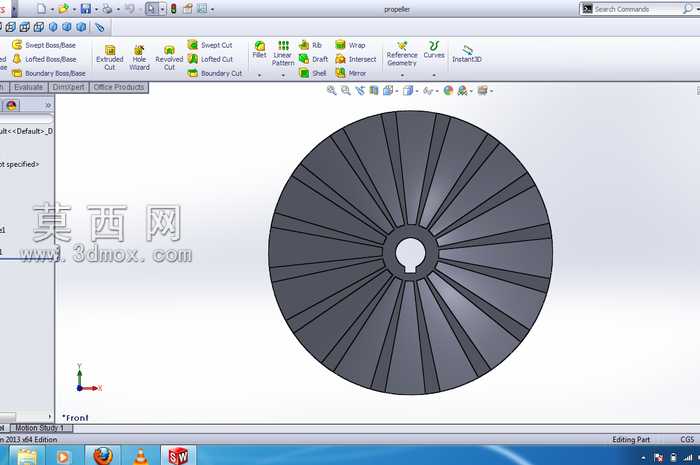Click the propeller keyway hub hole
Screen dimensions: 700x465
pyautogui.click(x=411, y=253)
